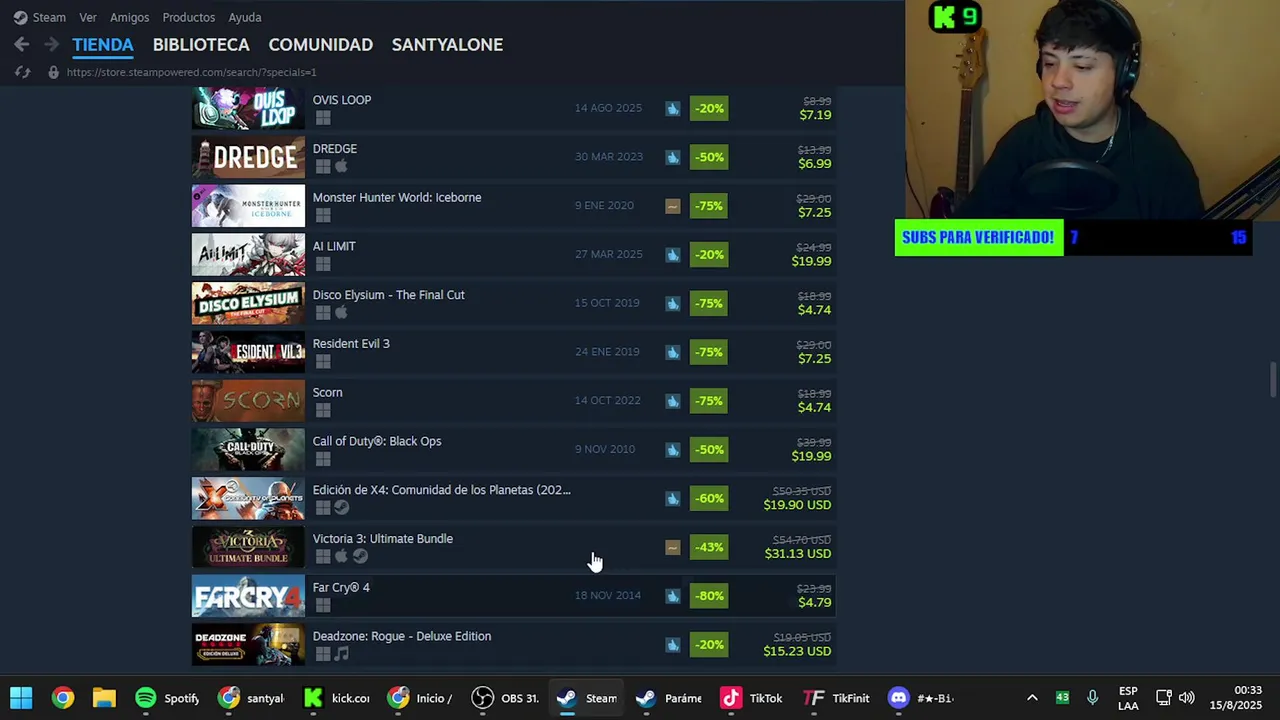
Task: Switch to the BIBLIOTECA tab
Action: 201,44
